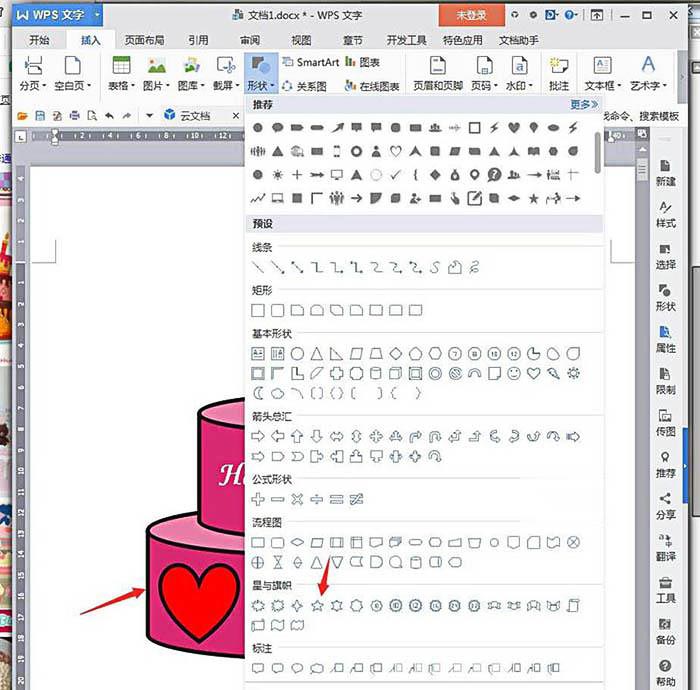This screenshot has height=690, width=700.
Task: Expand the 艺术字 word art dropdown
Action: coord(648,74)
